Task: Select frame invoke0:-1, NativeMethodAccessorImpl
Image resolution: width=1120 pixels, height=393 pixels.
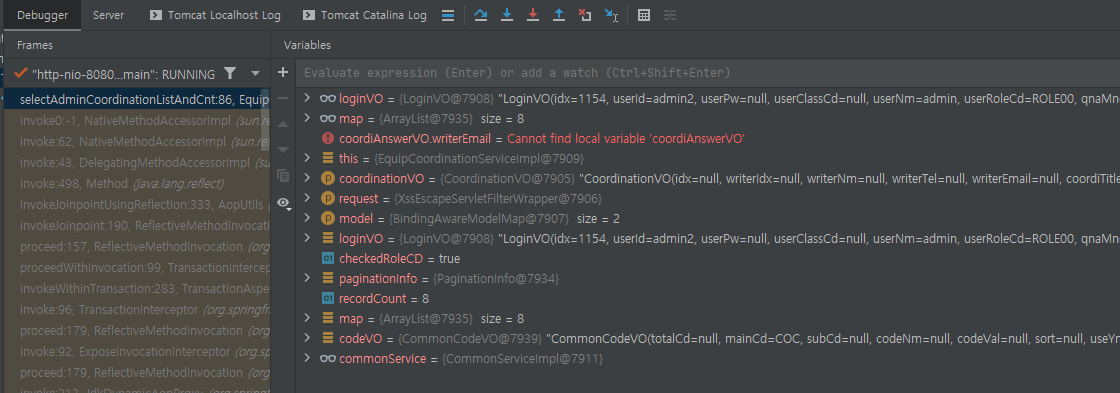Action: (136, 121)
